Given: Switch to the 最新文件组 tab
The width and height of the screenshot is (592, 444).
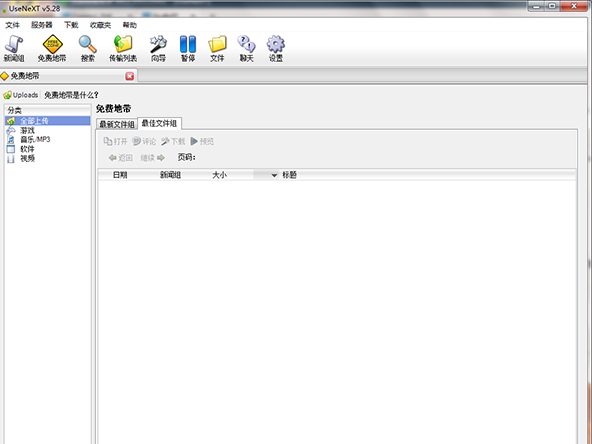Looking at the screenshot, I should click(x=117, y=124).
